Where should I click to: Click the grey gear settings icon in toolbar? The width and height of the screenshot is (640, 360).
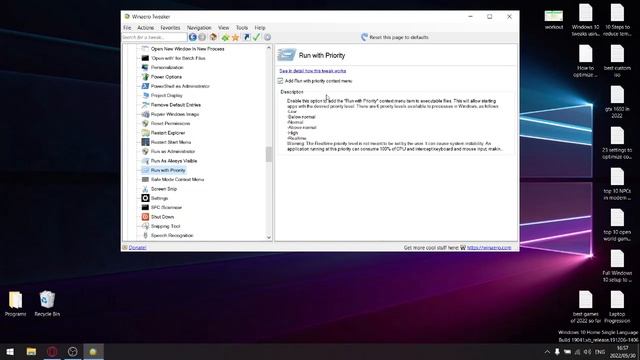tap(267, 37)
